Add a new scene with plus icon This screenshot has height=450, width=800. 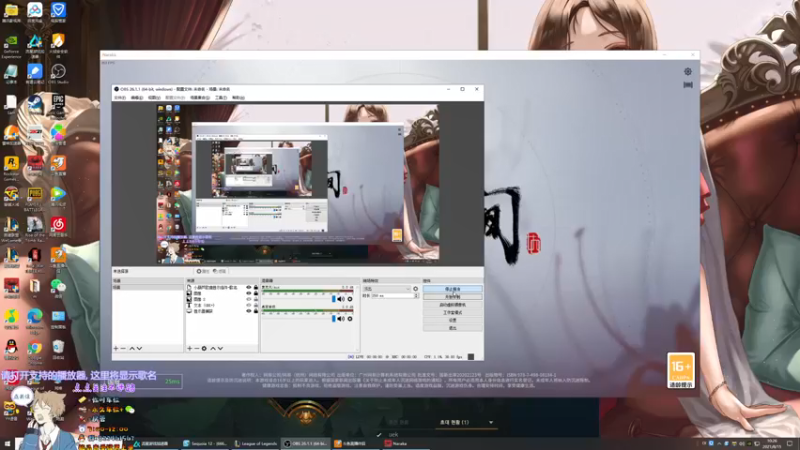pos(116,348)
